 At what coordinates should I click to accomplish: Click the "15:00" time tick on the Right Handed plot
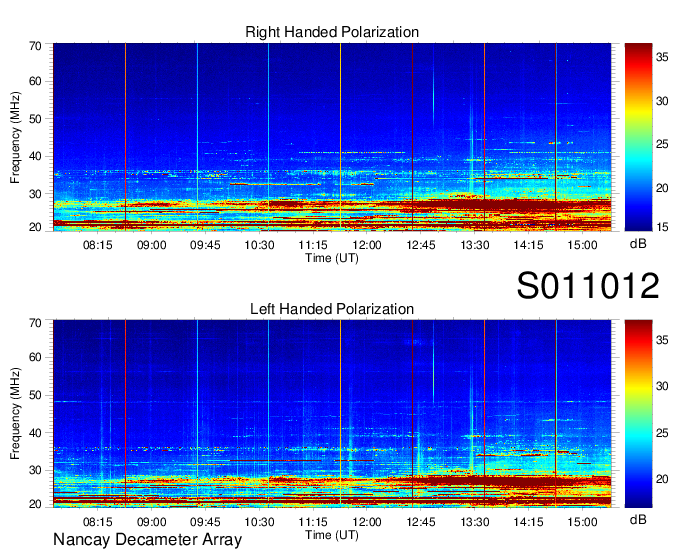[582, 245]
